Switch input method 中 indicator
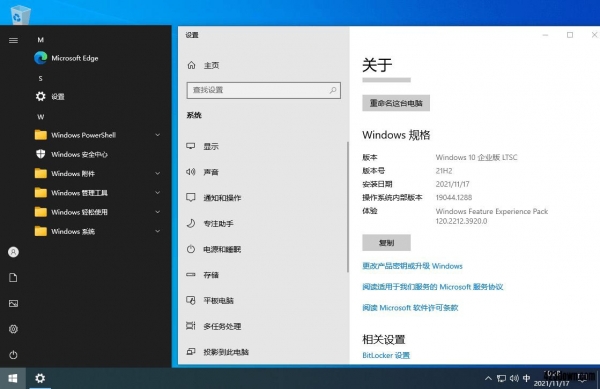The image size is (600, 389). 527,378
